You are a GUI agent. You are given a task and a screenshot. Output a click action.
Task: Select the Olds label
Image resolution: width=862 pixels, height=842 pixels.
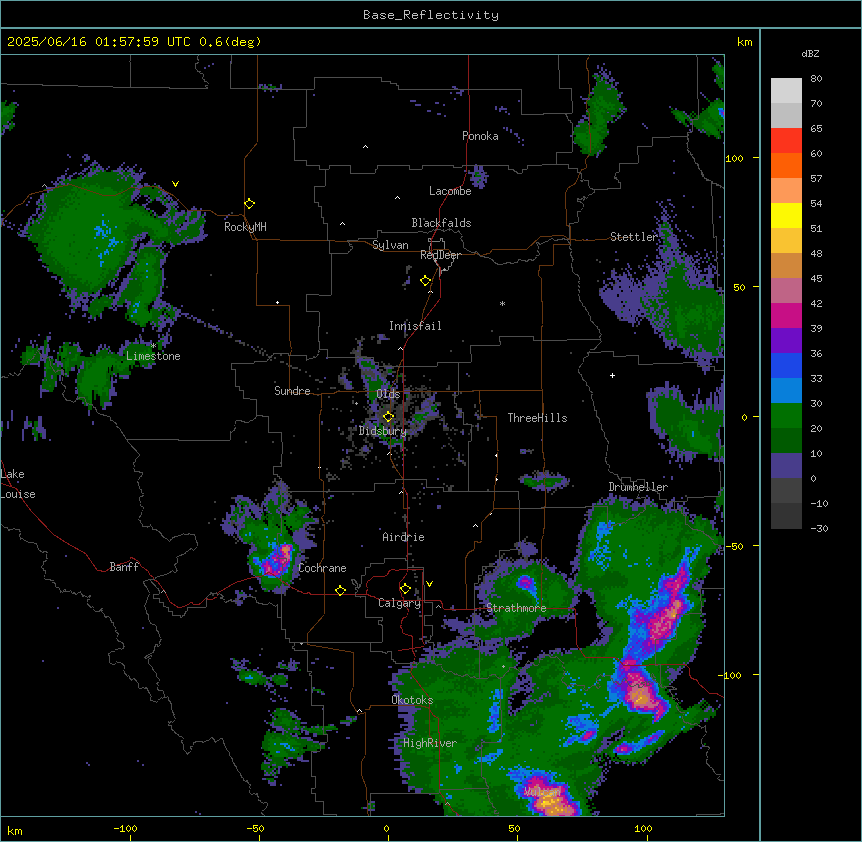click(388, 394)
